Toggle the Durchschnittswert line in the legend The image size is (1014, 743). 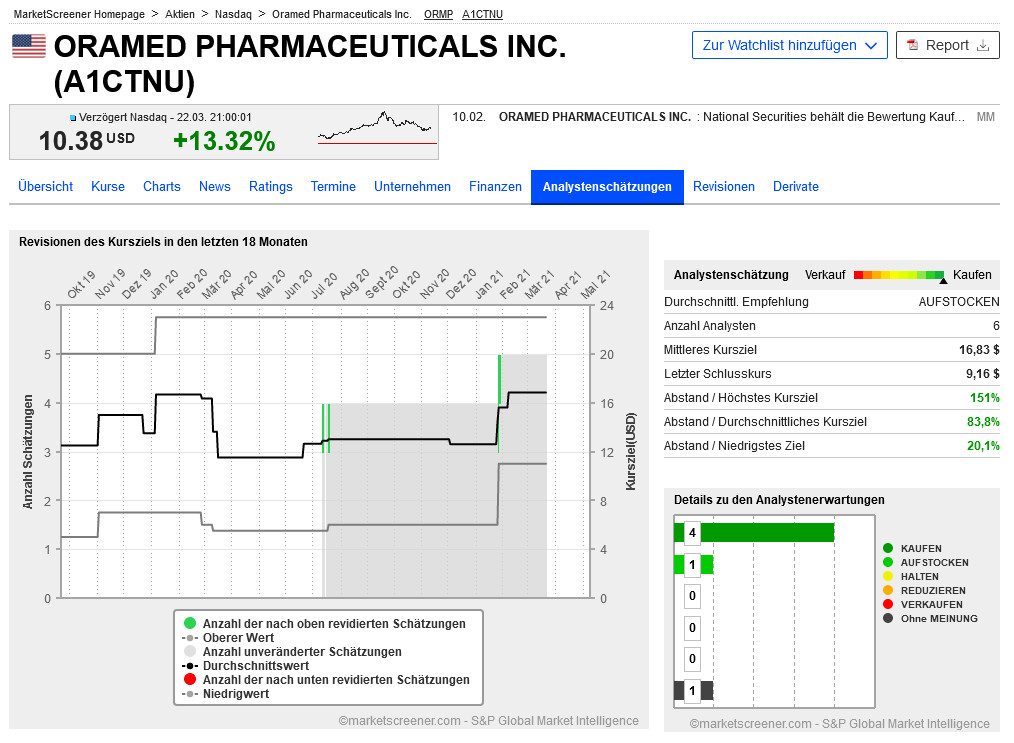189,665
